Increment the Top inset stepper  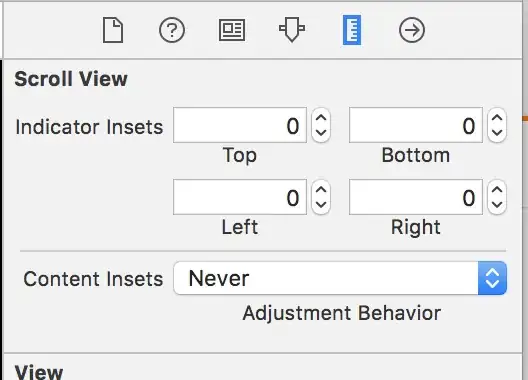[x=321, y=117]
